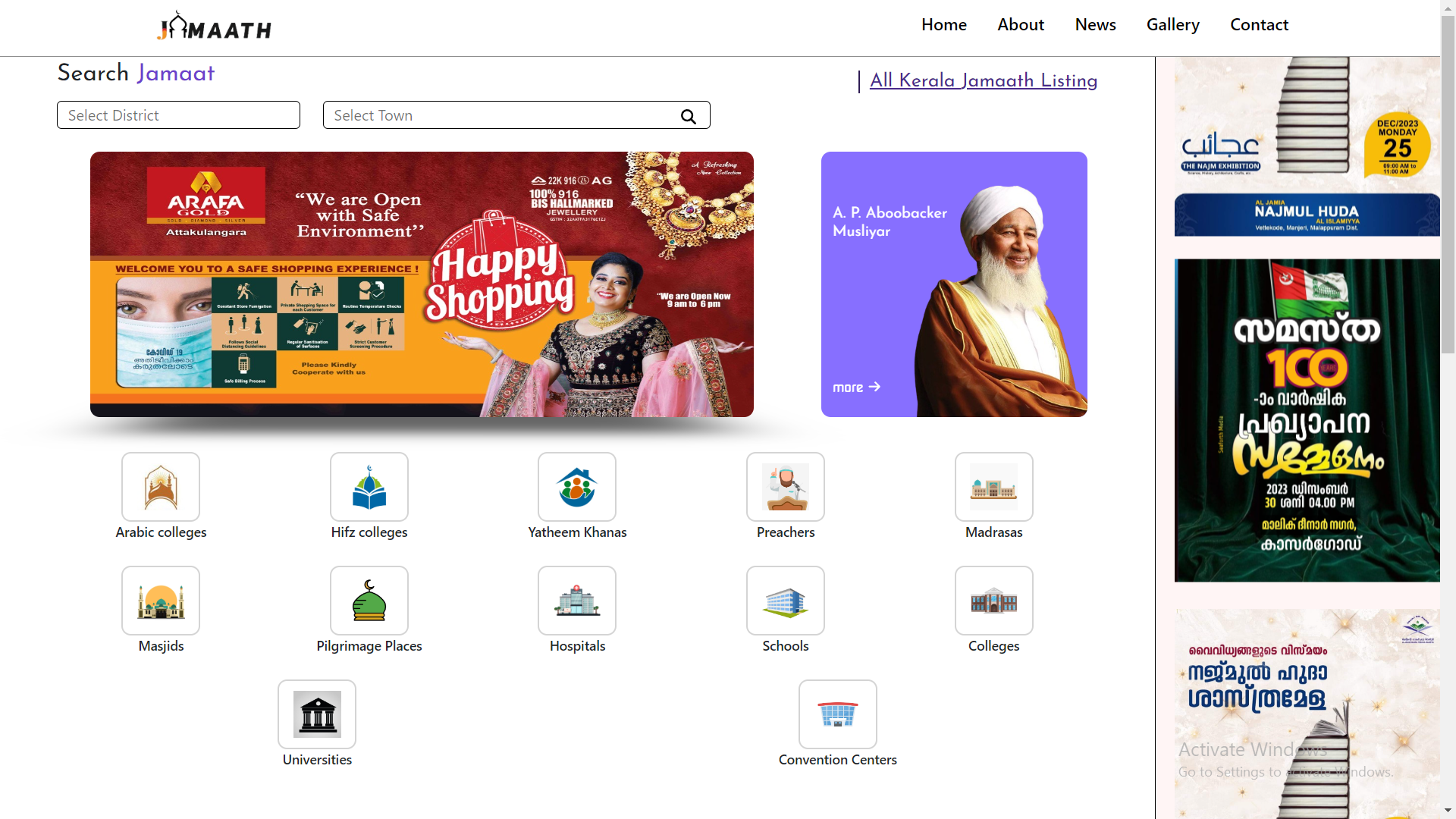Open the Universities category icon
This screenshot has height=819, width=1456.
click(x=317, y=714)
